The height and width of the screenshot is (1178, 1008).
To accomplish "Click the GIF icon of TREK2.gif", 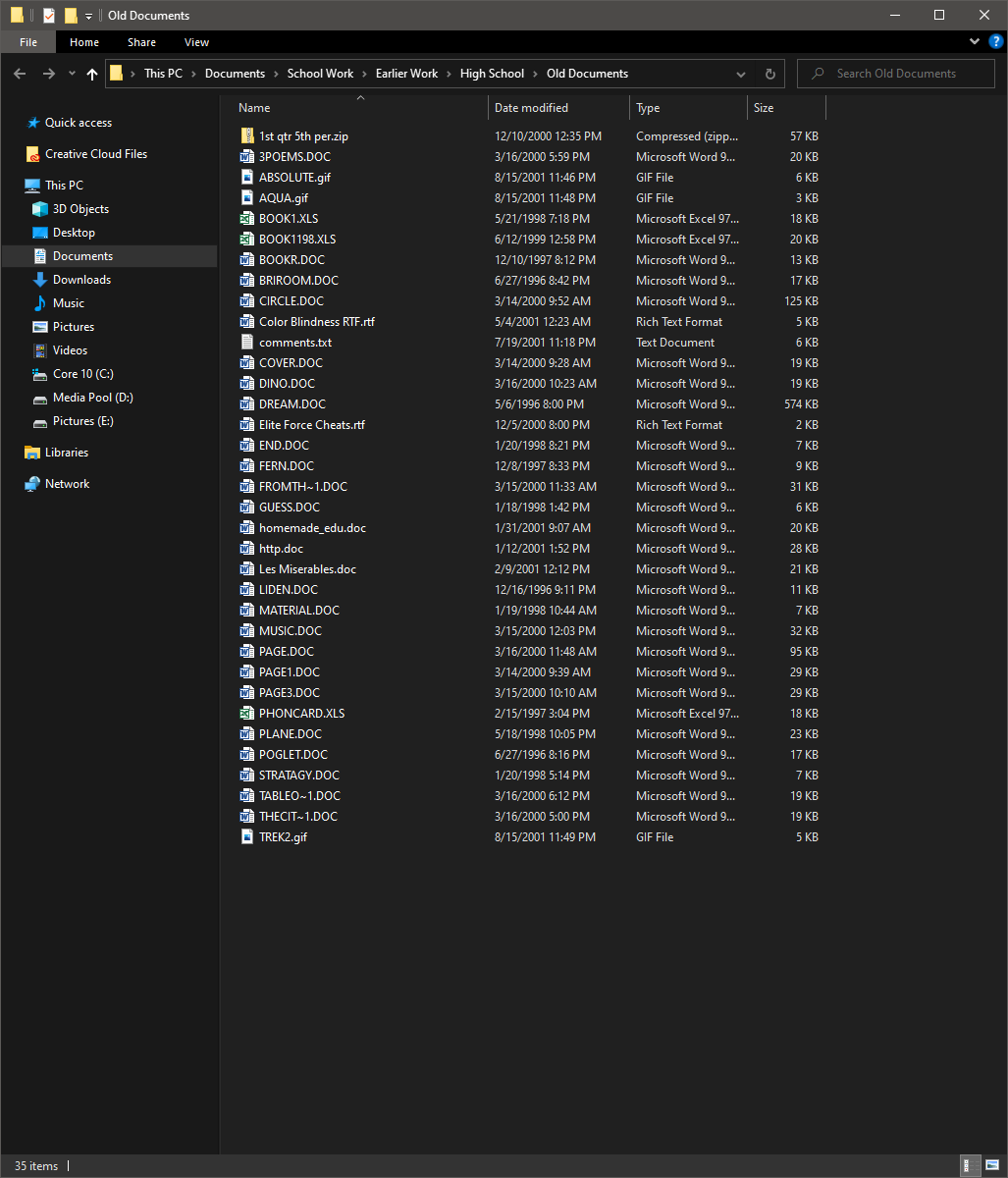I will (x=247, y=837).
